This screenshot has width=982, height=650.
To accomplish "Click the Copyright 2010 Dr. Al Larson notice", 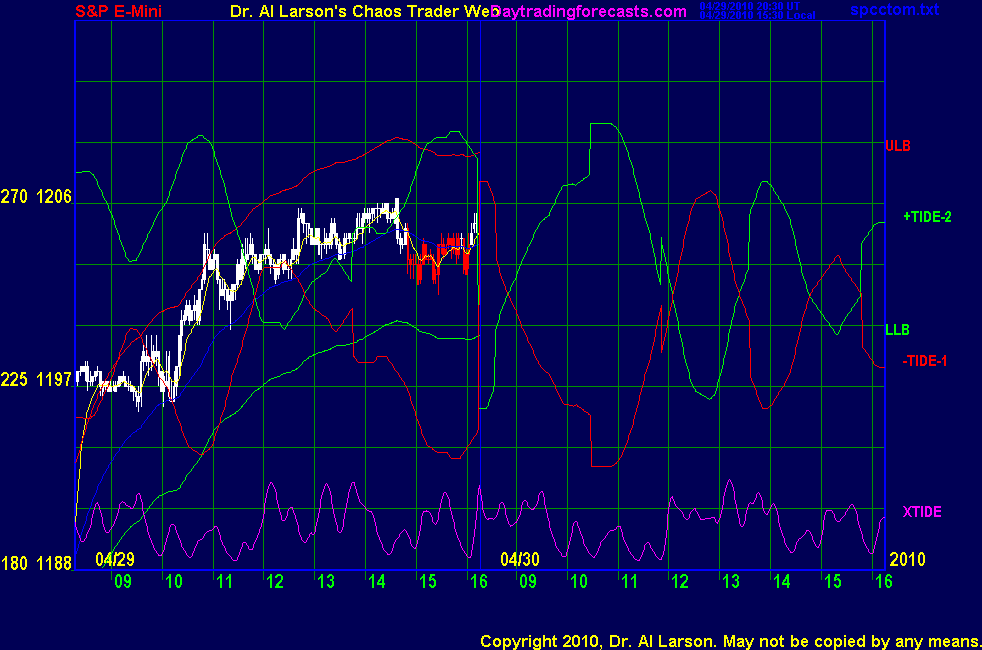I will tap(731, 641).
